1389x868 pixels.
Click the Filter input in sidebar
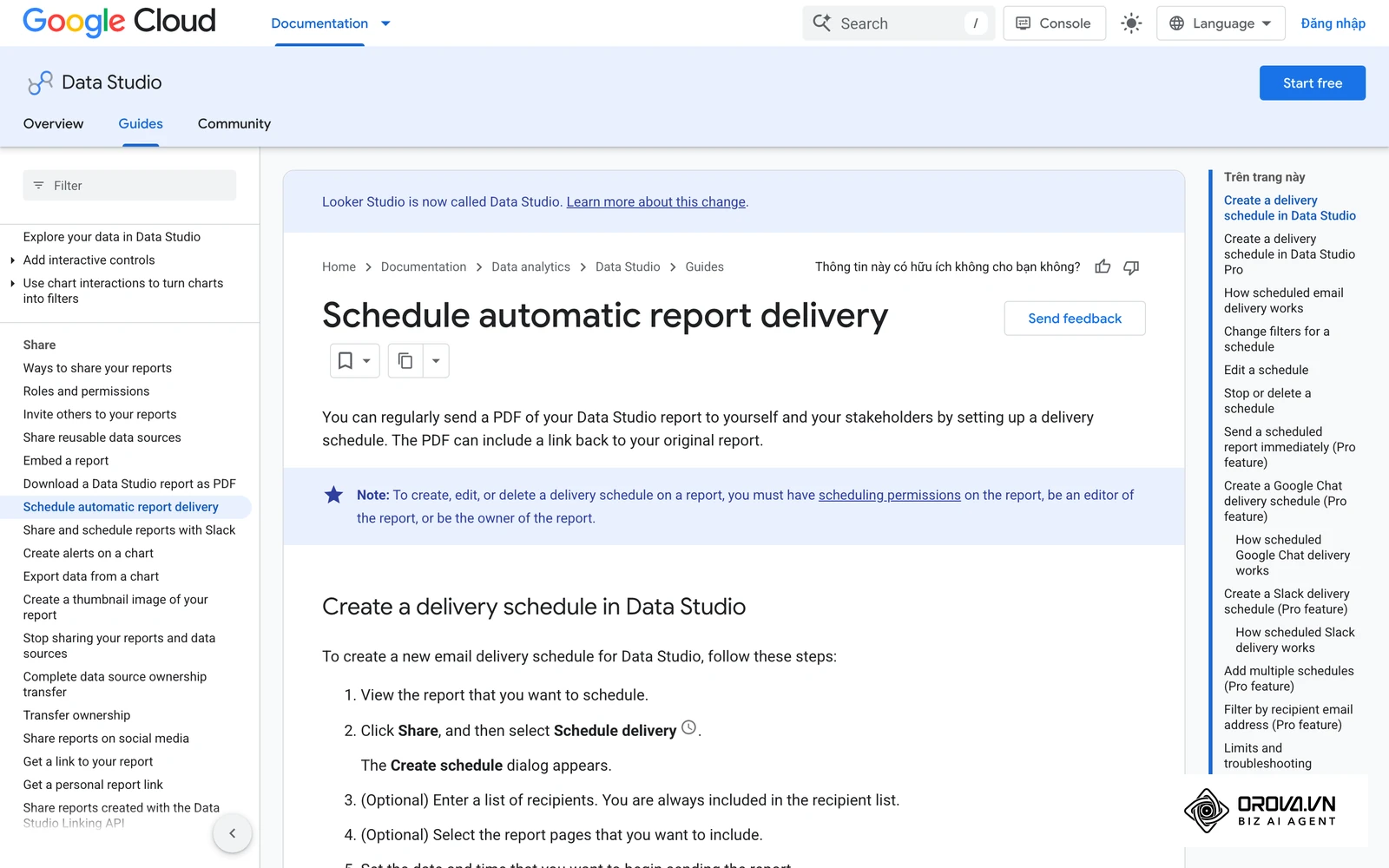click(129, 185)
